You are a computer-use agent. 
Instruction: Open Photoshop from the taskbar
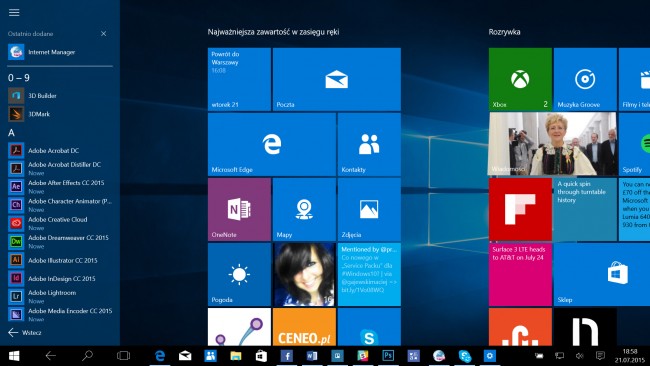[x=388, y=356]
